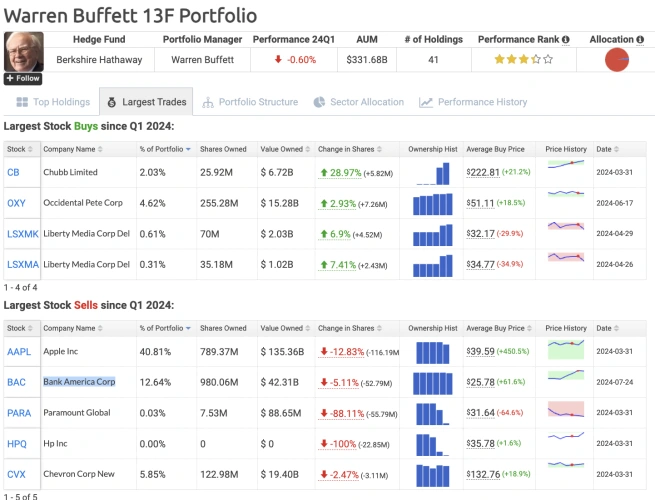The image size is (655, 500).
Task: Click Hp Inc ownership history chart
Action: [x=433, y=445]
